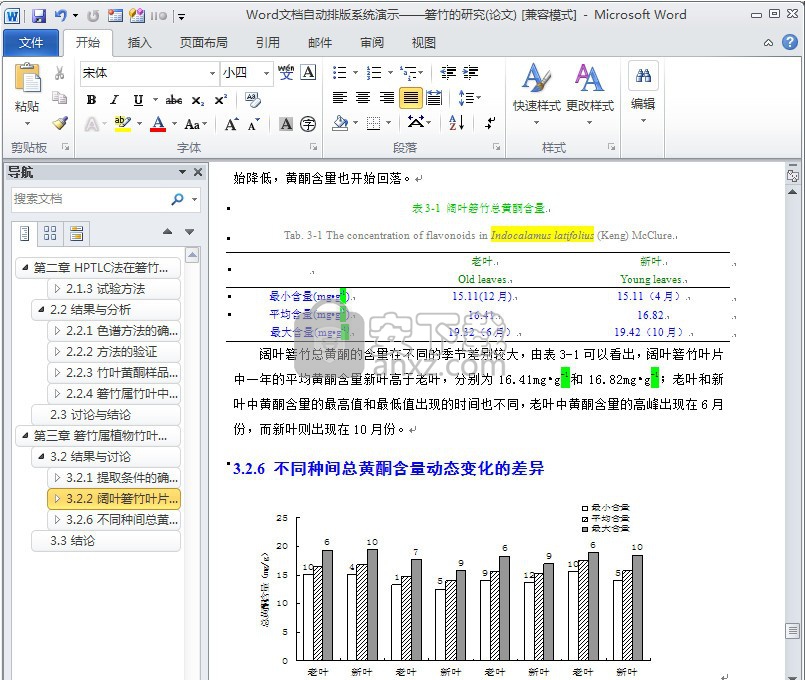The image size is (805, 680).
Task: Collapse the 第二章 HPTLC法 heading
Action: [24, 267]
